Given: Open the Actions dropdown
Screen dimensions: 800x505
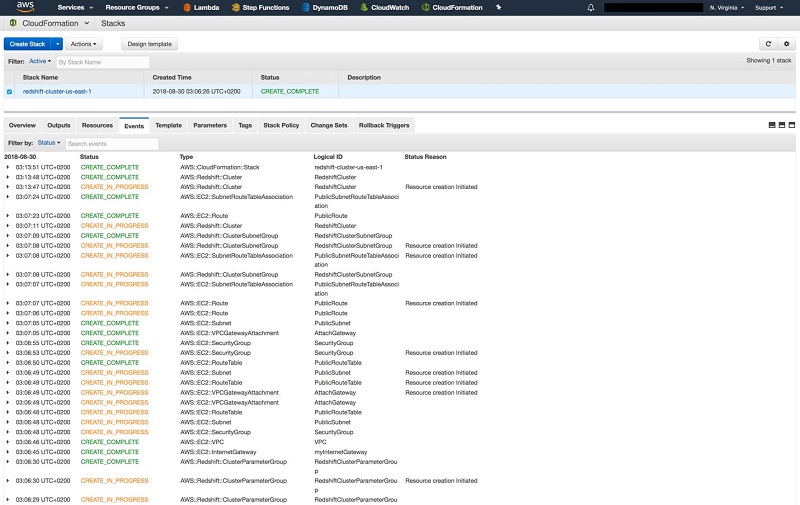Looking at the screenshot, I should click(84, 44).
